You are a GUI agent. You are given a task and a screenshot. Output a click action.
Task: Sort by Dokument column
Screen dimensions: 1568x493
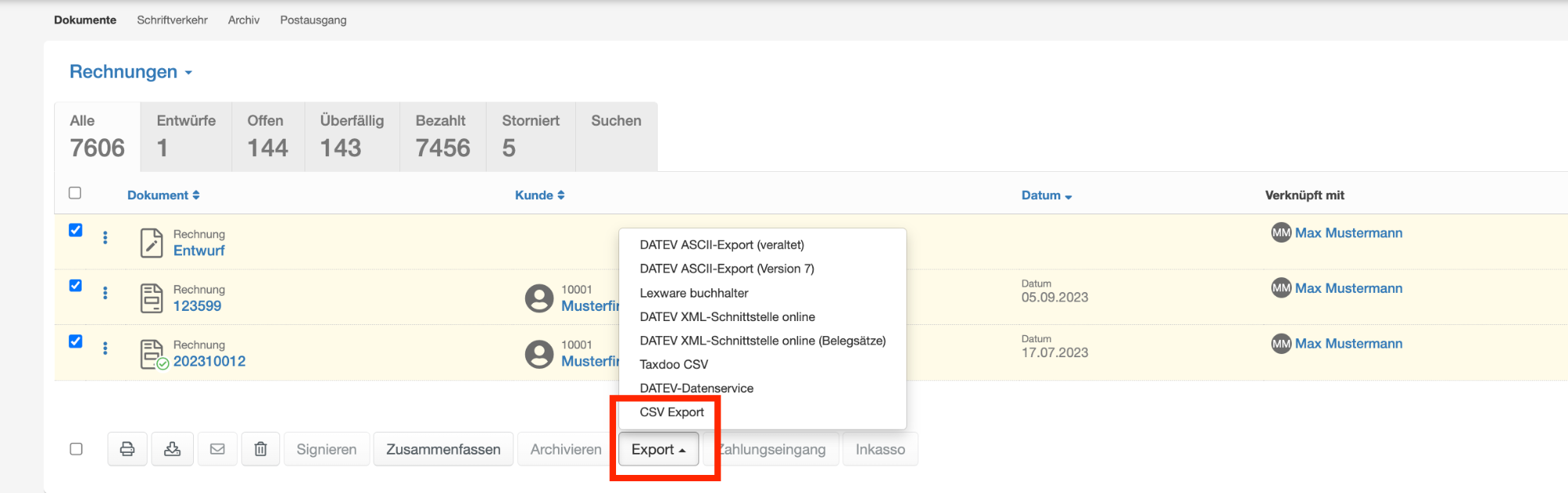(163, 195)
